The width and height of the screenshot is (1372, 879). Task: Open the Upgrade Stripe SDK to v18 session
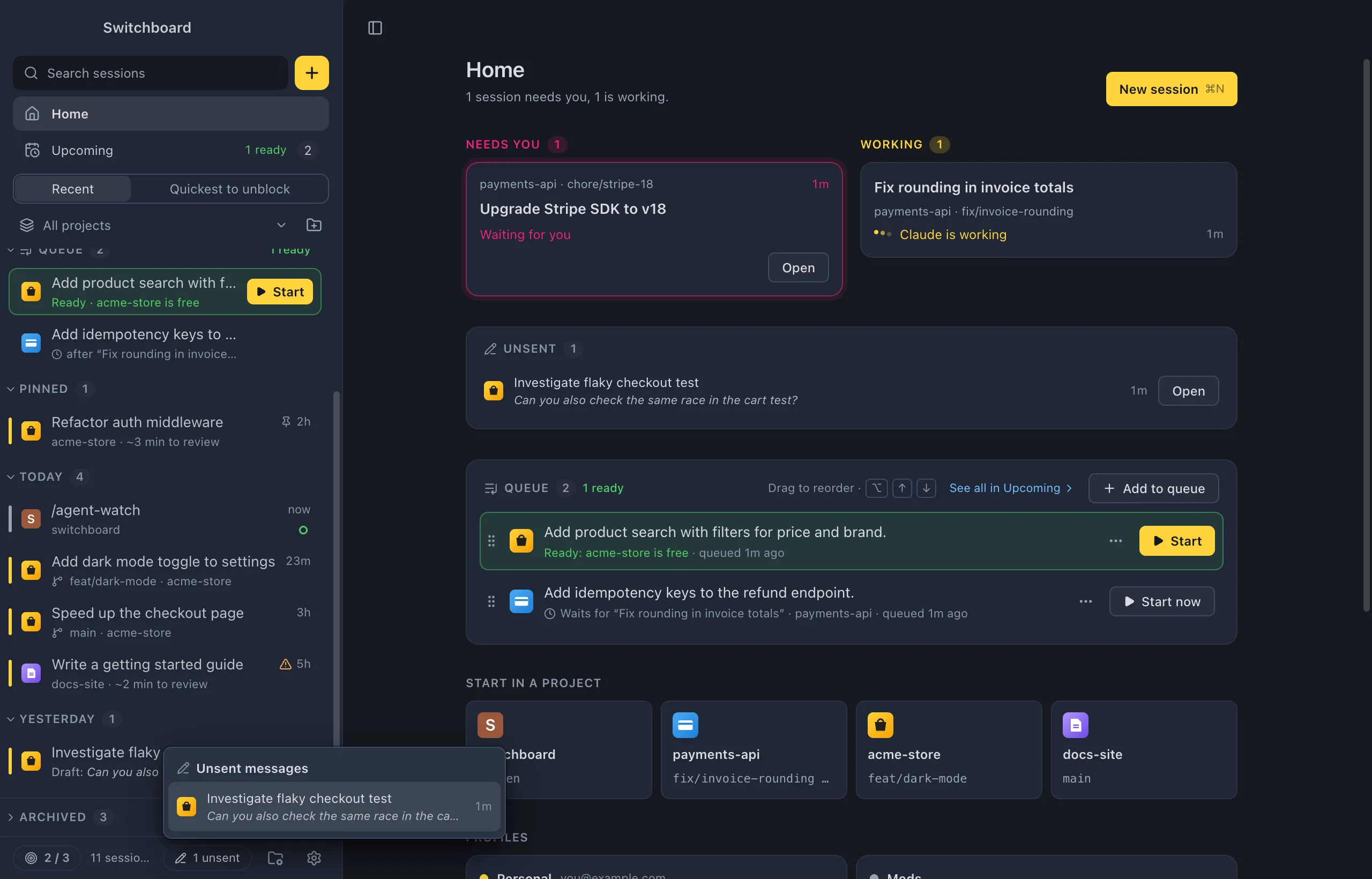654,229
